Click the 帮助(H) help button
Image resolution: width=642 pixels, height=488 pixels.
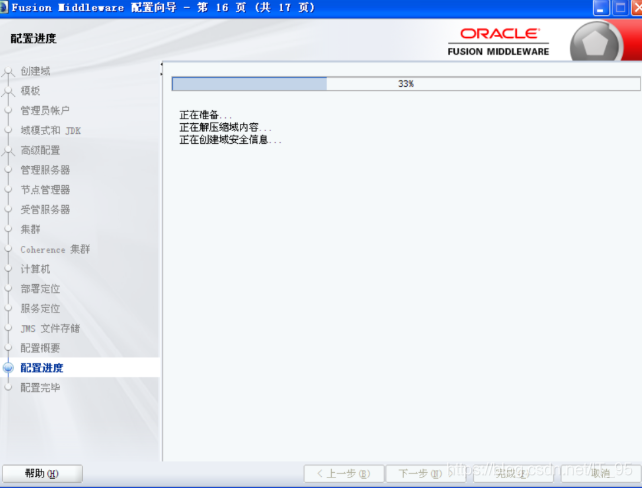tap(42, 474)
